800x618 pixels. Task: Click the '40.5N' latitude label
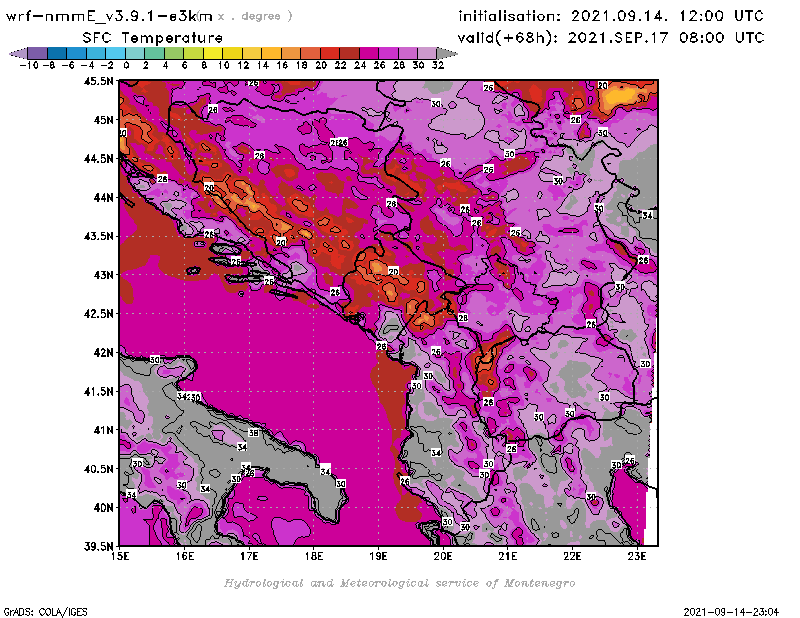98,468
